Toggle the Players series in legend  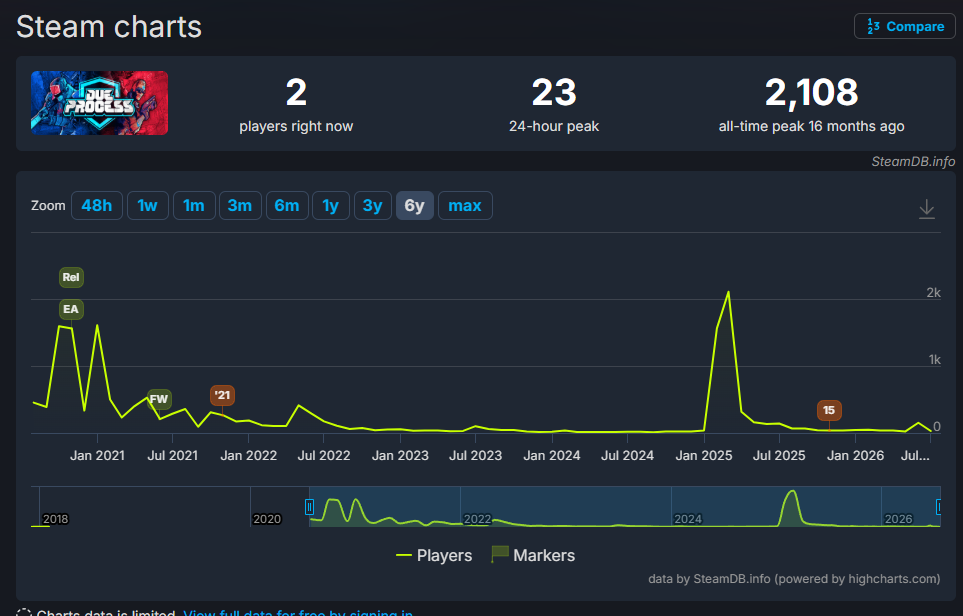pyautogui.click(x=434, y=555)
